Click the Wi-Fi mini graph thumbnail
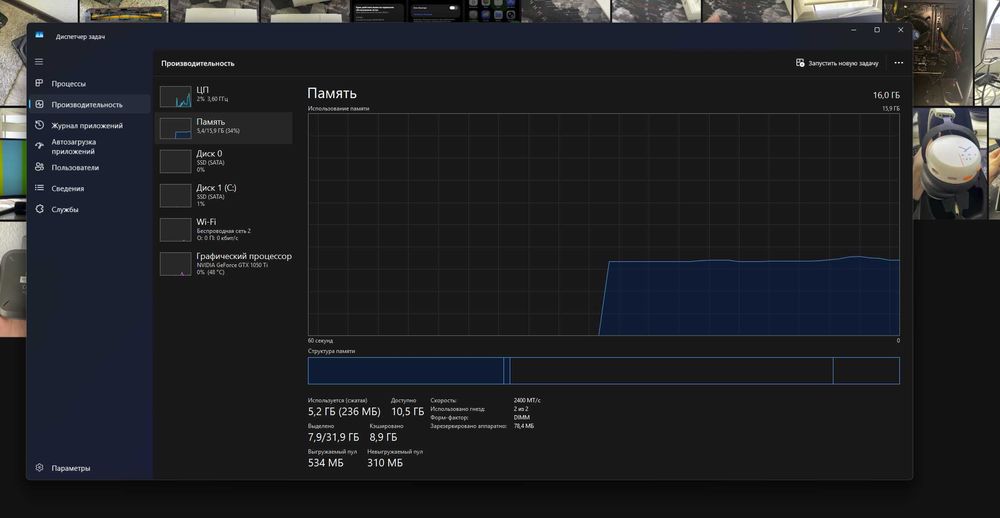Screen dimensions: 1000x518 [175, 230]
